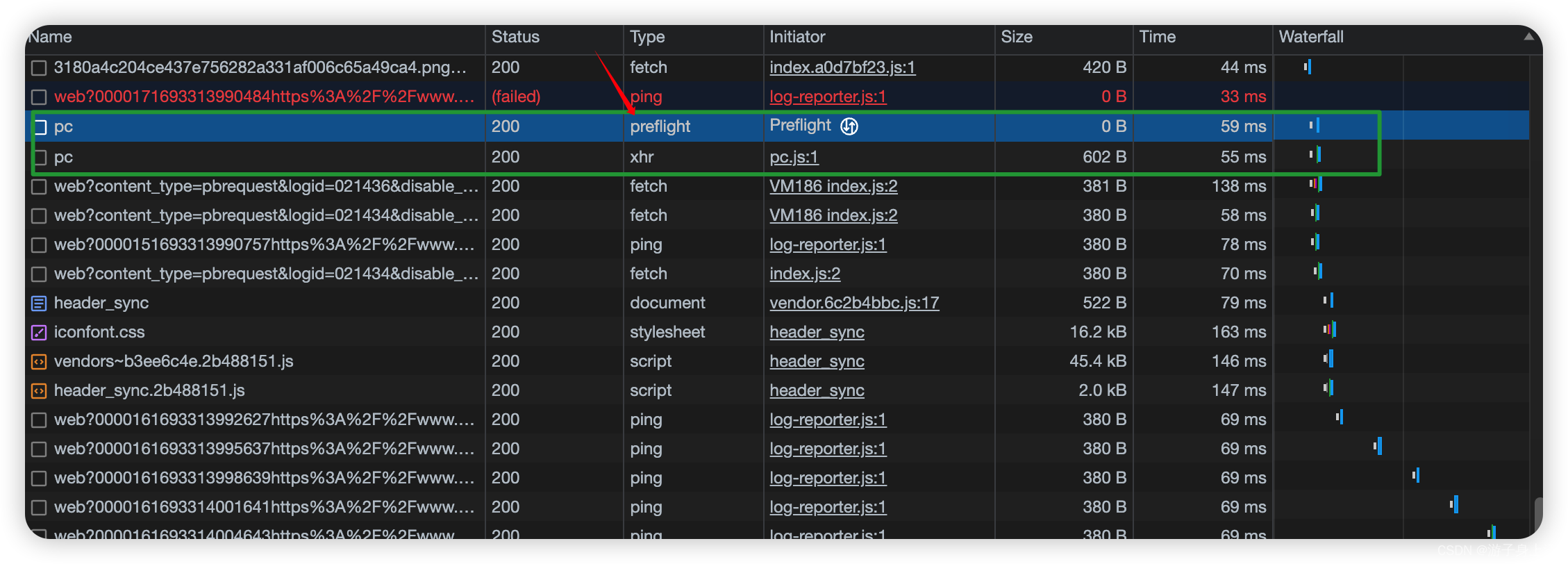Select the 3180a4c204ce437e png request name
The height and width of the screenshot is (564, 1568).
(x=260, y=67)
